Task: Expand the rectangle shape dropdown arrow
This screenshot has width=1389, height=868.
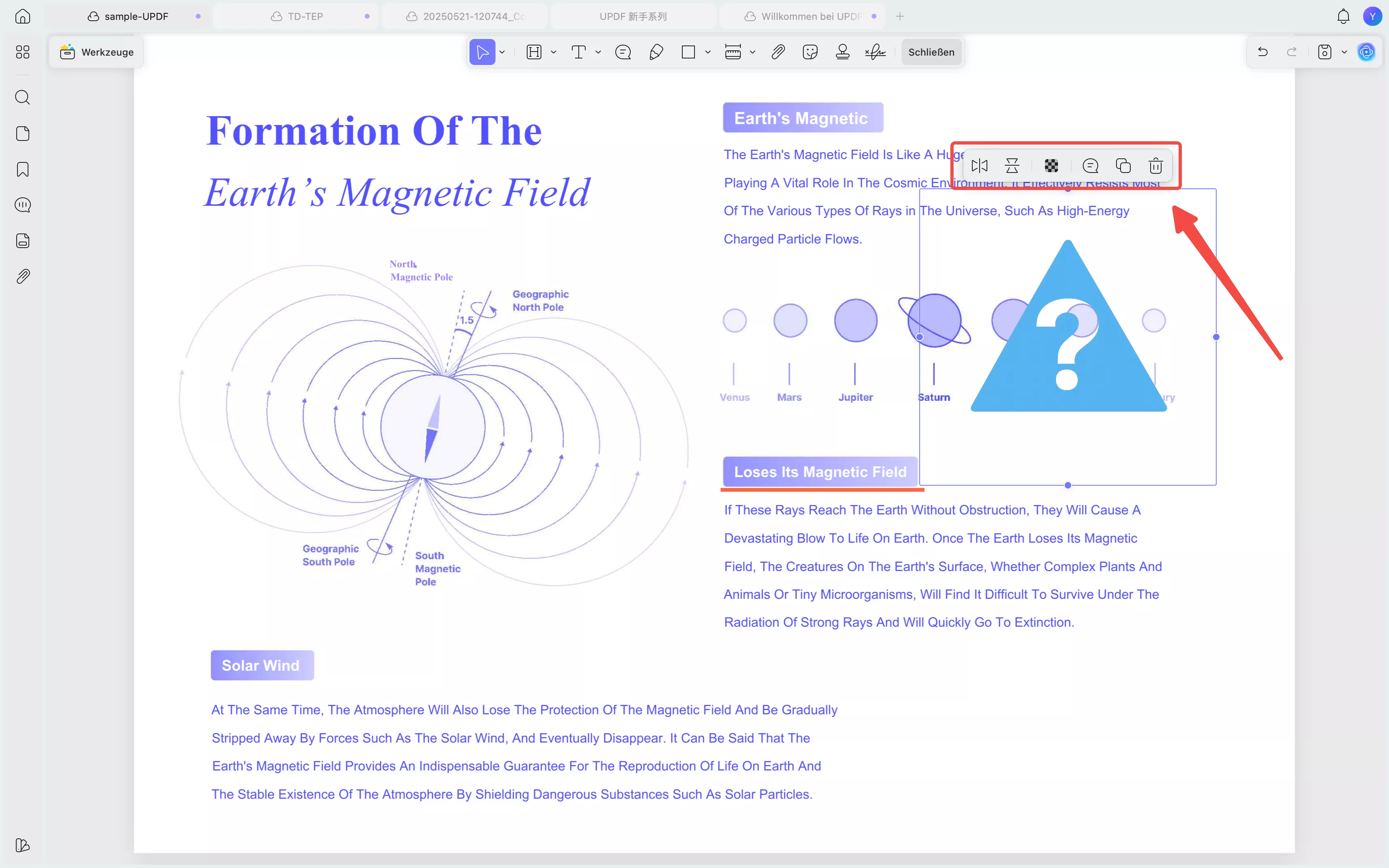Action: pos(708,52)
